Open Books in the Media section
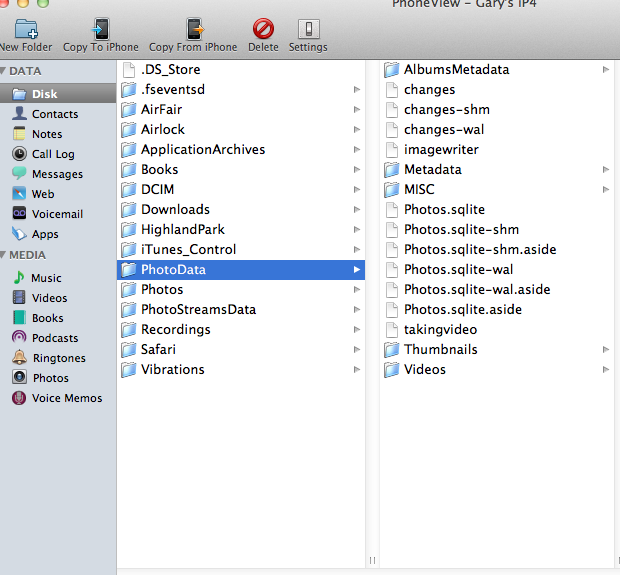This screenshot has height=575, width=620. tap(58, 318)
